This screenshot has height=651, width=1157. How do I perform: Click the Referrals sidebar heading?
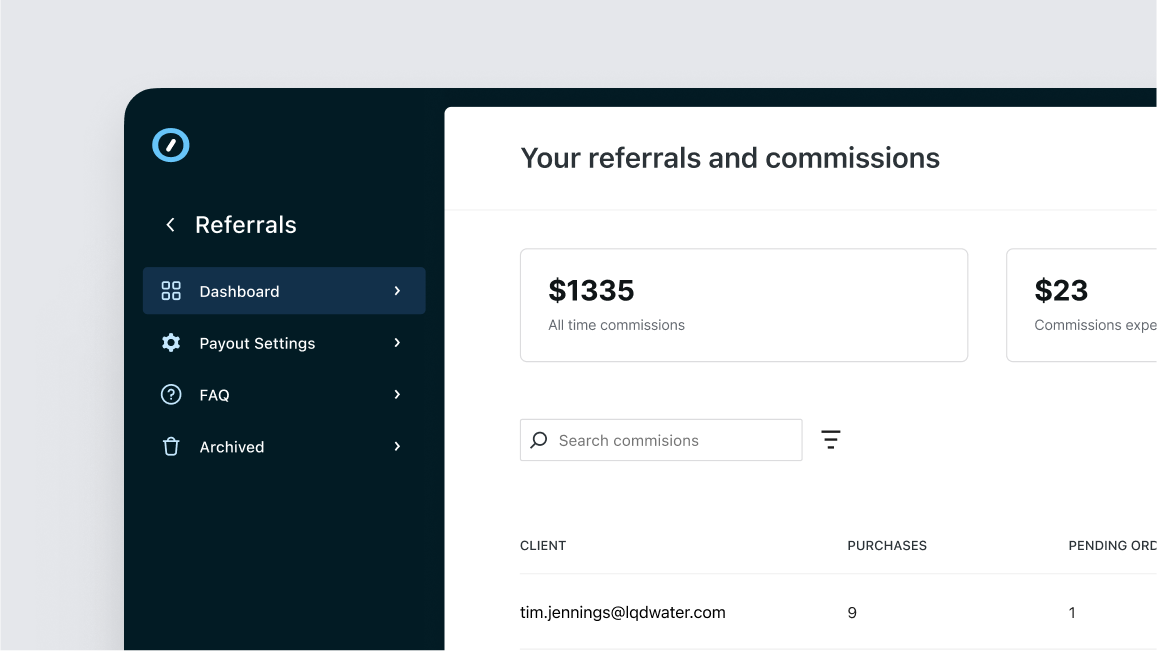[x=246, y=224]
